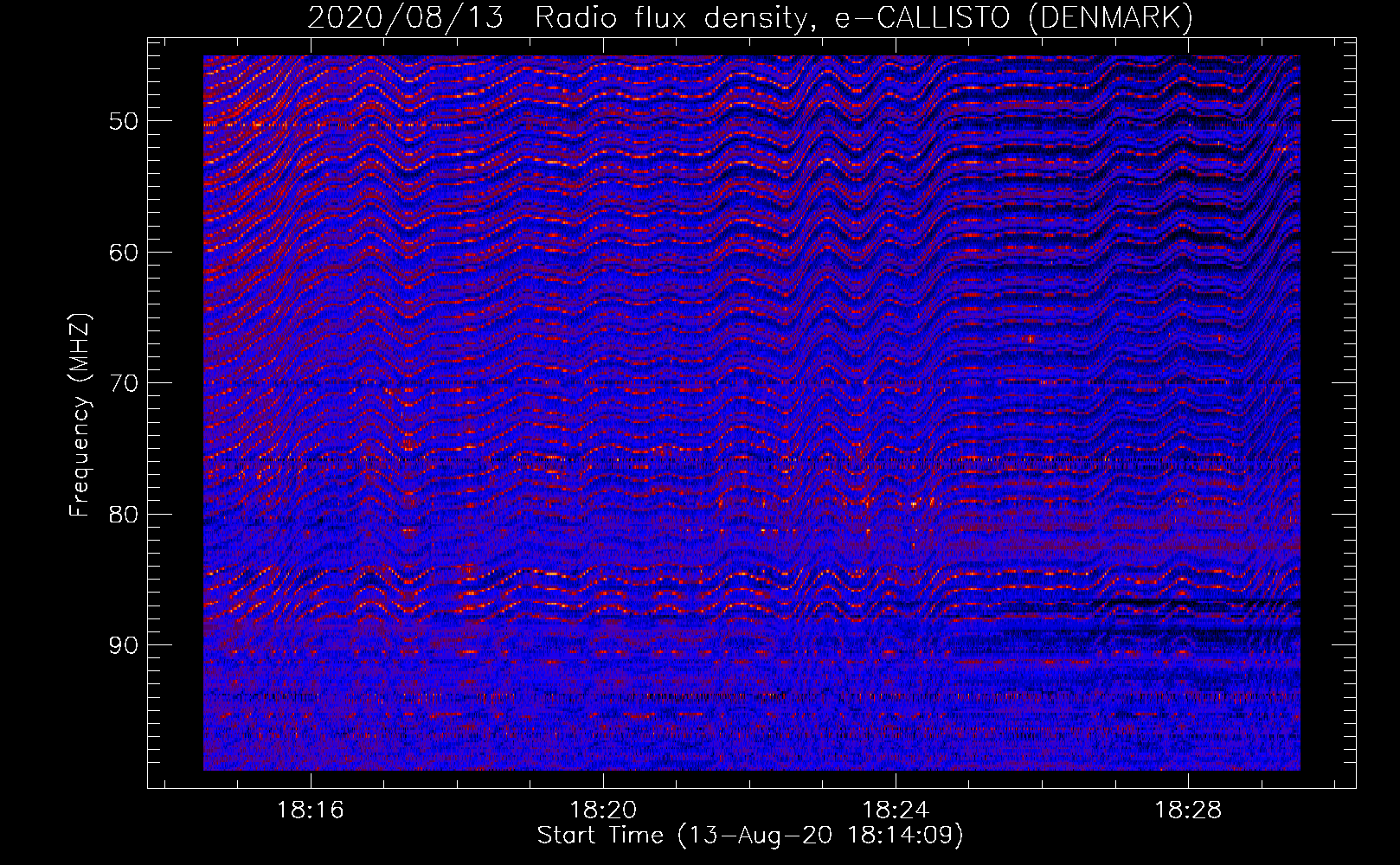Click the plot title '2020/08/13 Radio flux density'
This screenshot has width=1400, height=865.
(x=750, y=17)
